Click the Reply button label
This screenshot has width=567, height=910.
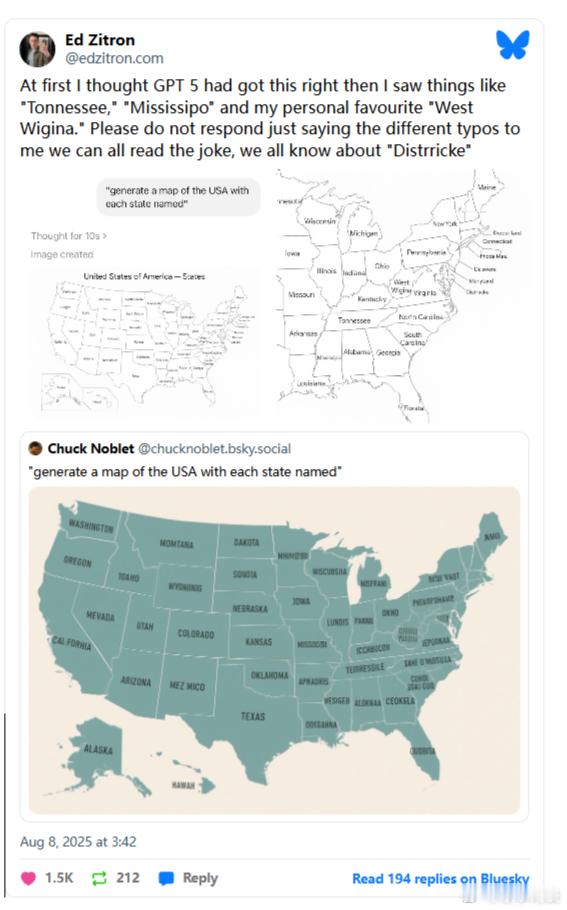(x=200, y=878)
